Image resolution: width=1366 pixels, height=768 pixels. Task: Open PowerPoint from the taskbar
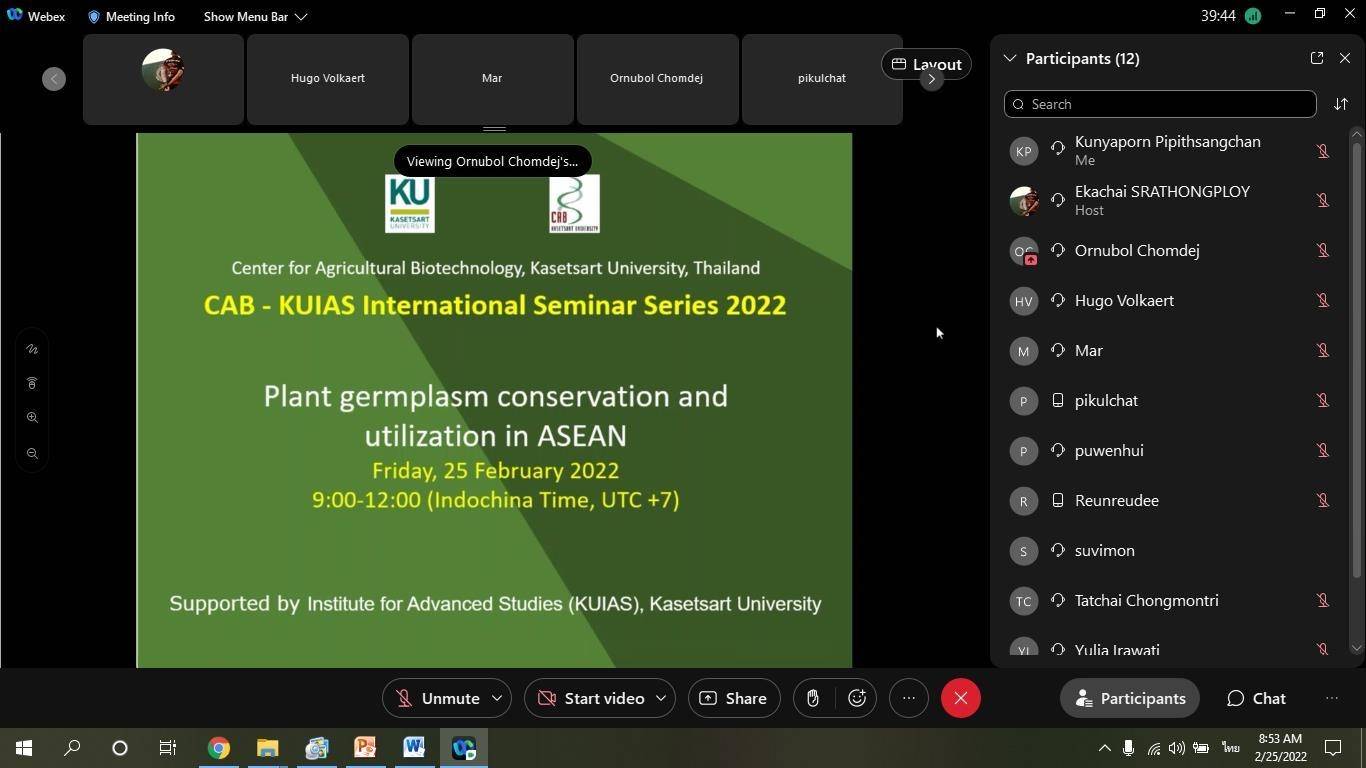tap(365, 748)
